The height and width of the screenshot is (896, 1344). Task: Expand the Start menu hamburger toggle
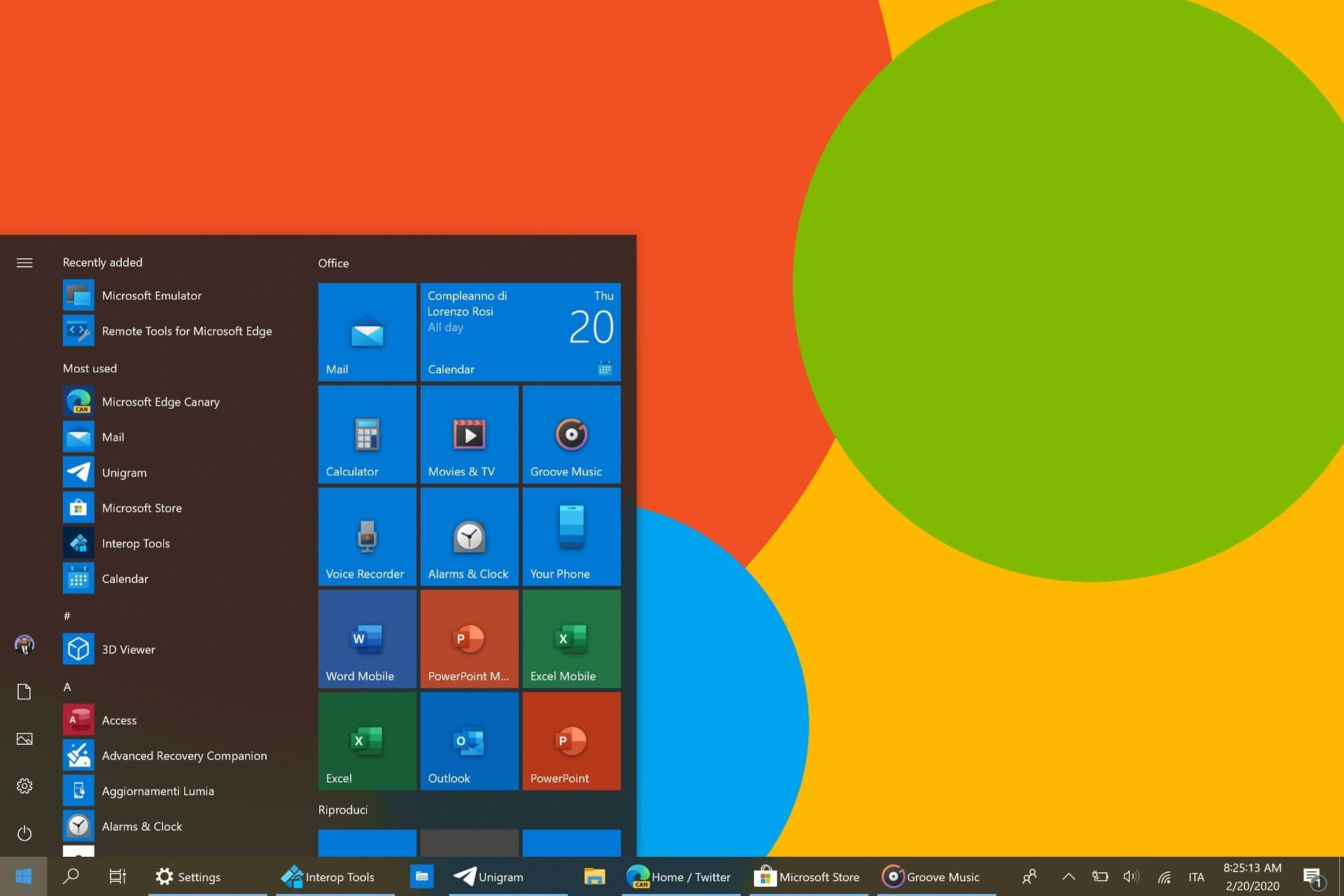click(x=24, y=262)
